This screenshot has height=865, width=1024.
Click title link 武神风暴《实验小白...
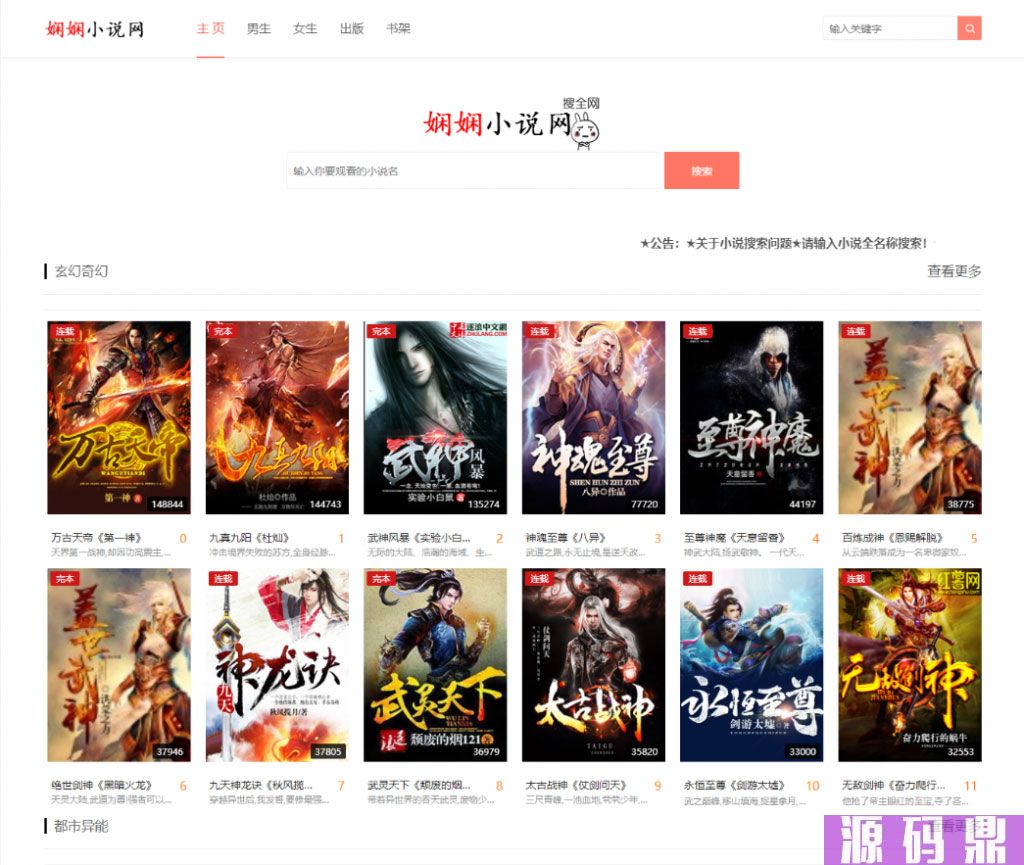pos(419,538)
